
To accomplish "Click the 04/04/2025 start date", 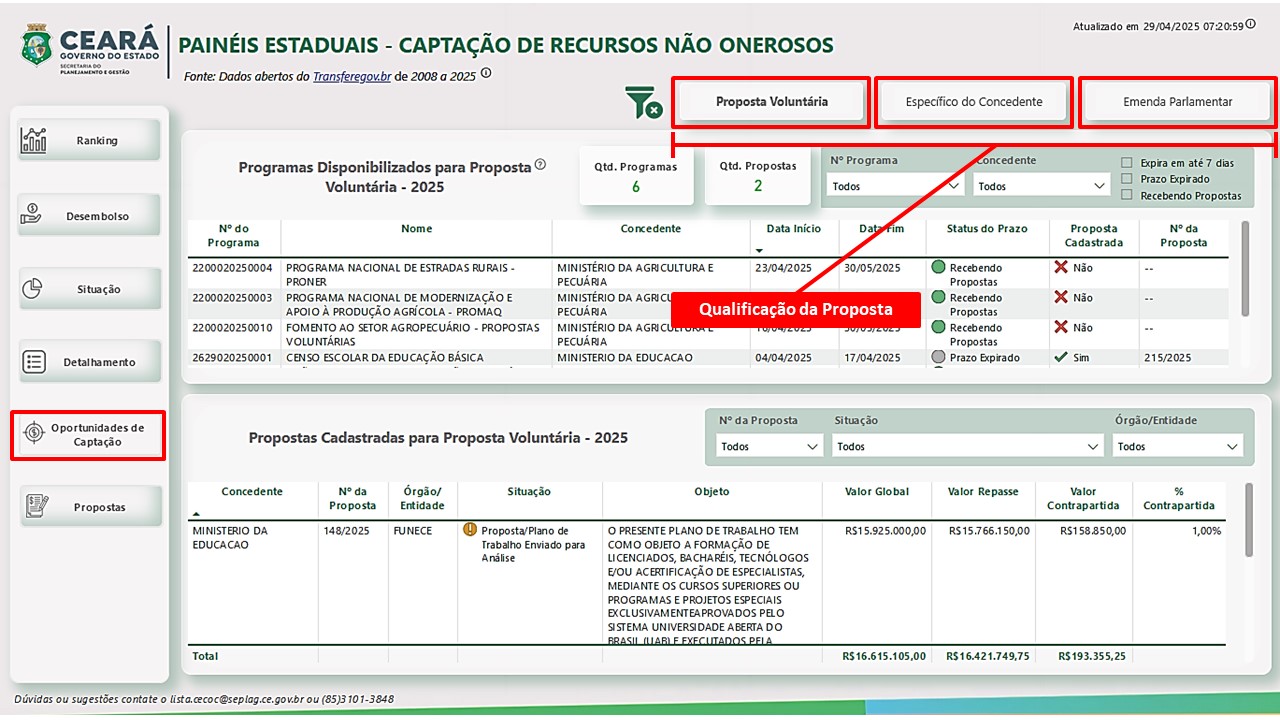I will pos(784,358).
